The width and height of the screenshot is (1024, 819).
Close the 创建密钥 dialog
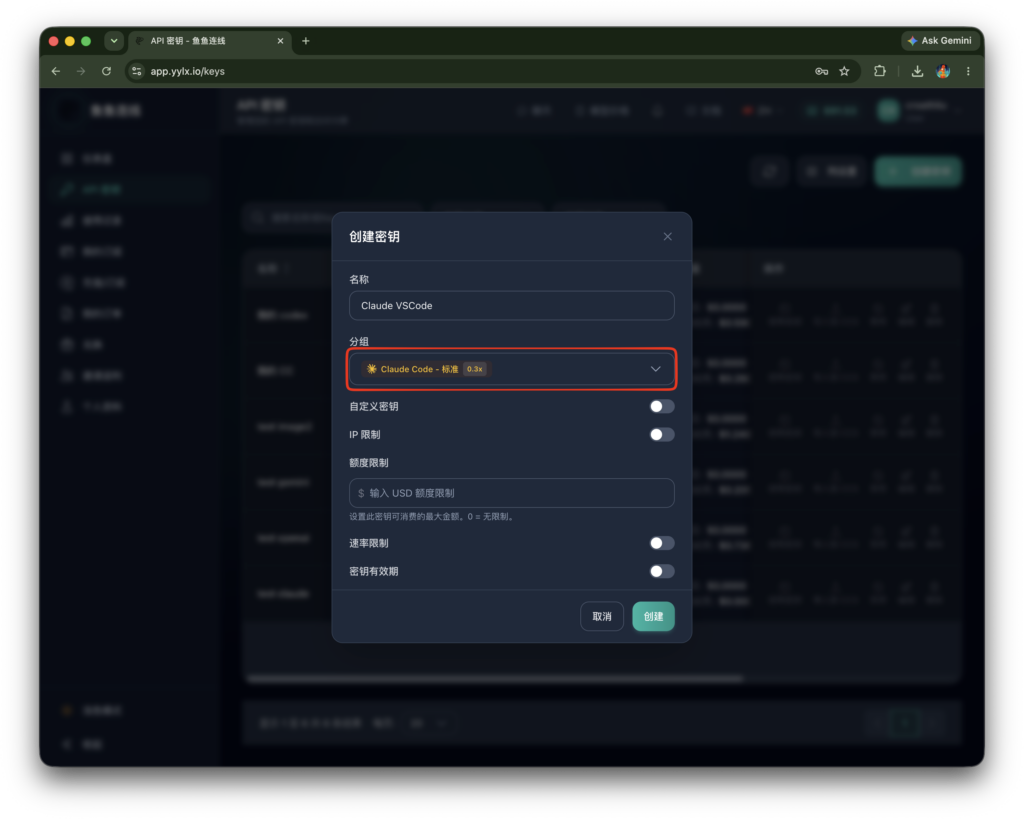(667, 236)
